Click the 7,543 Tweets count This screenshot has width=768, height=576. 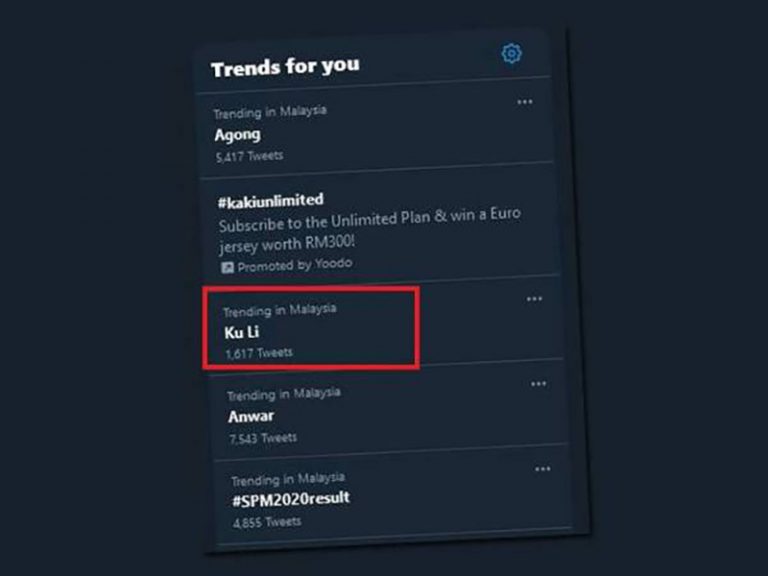[x=264, y=437]
